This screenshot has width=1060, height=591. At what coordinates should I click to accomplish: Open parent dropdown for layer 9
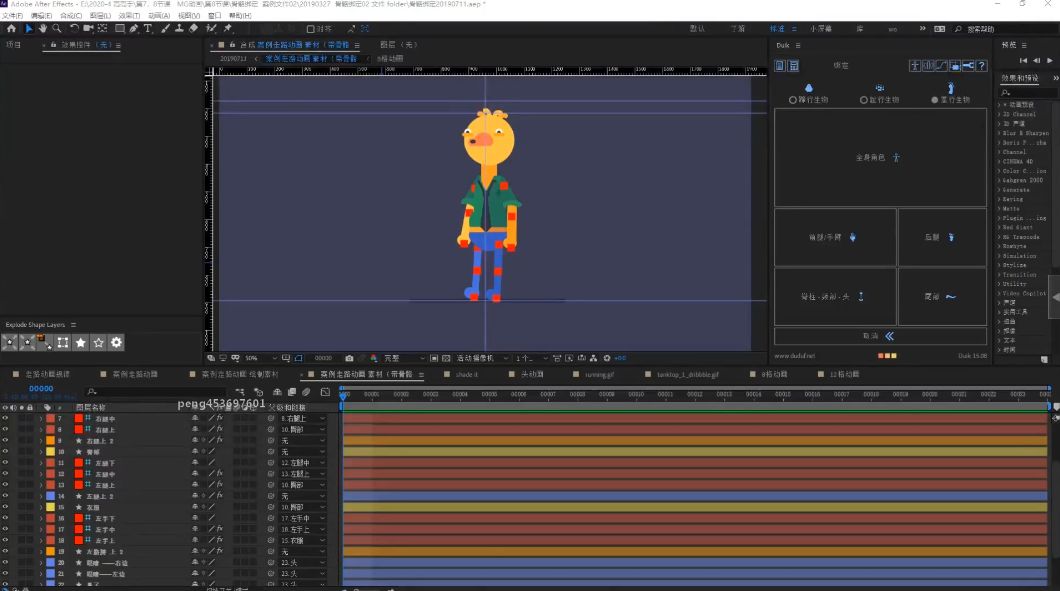[303, 440]
